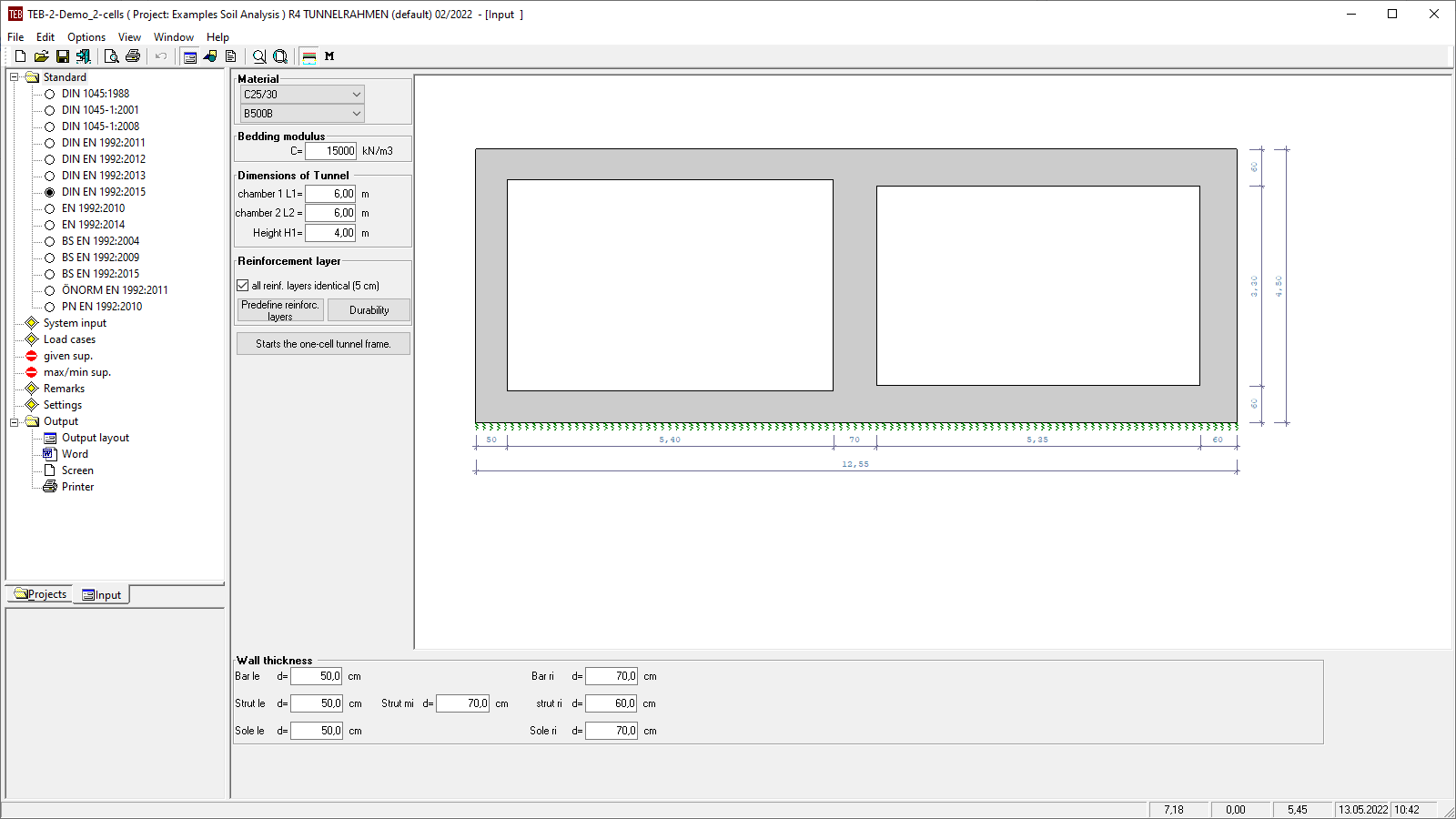Click the Durability button
This screenshot has height=819, width=1456.
369,310
